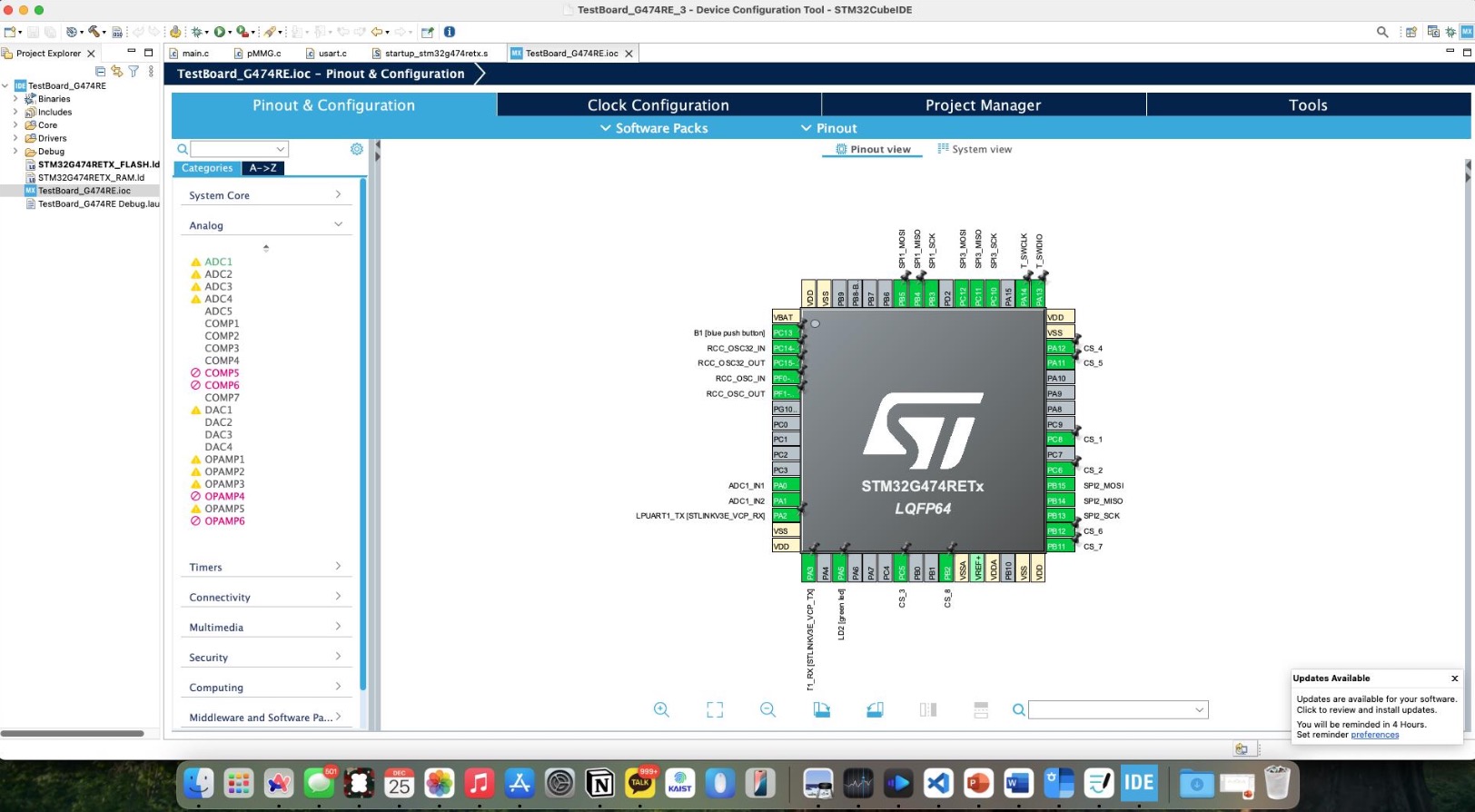Viewport: 1475px width, 812px height.
Task: Expand Middleware and Software Packs category
Action: [264, 717]
